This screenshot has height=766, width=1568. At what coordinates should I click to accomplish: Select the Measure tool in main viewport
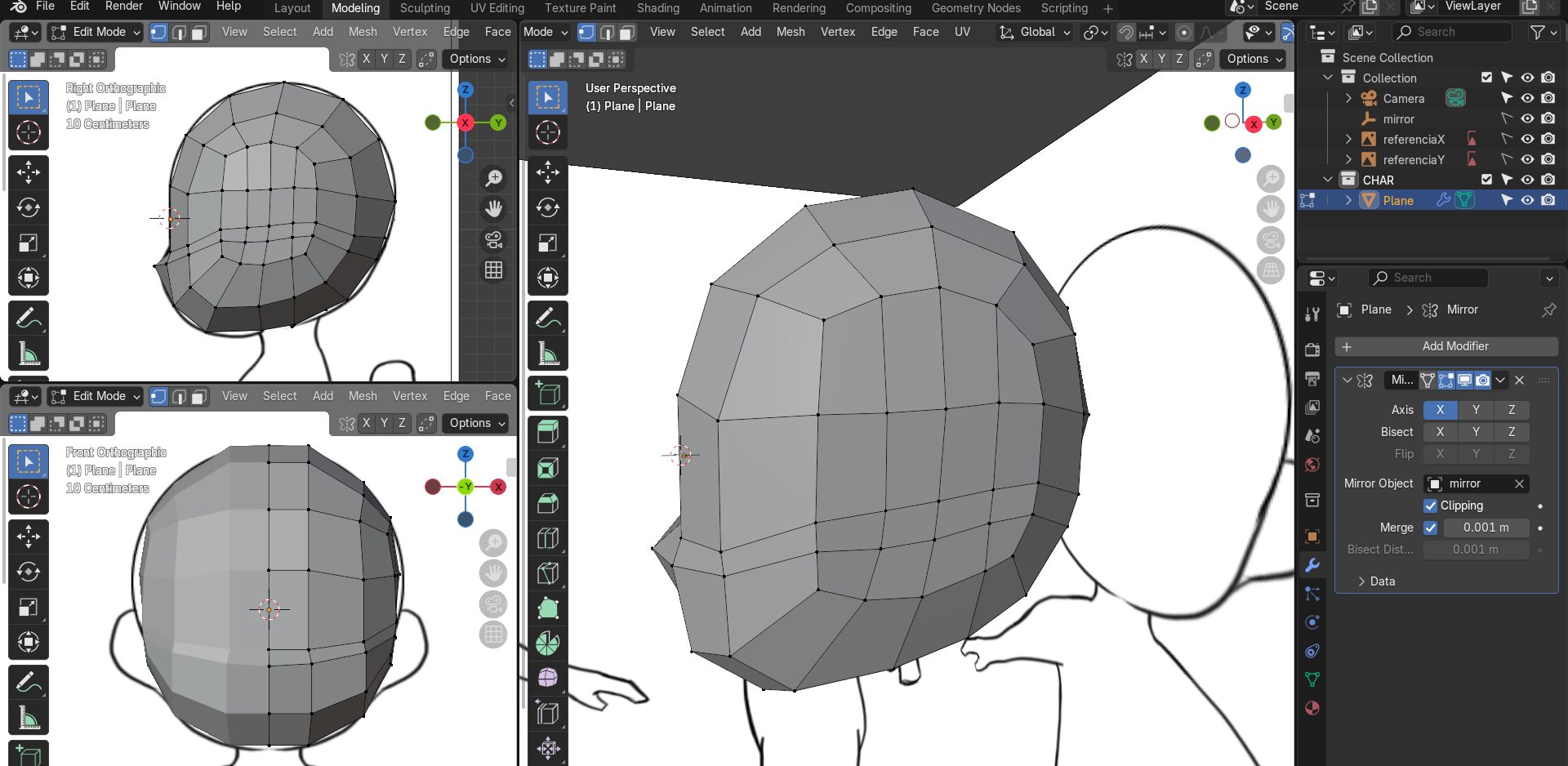[548, 354]
